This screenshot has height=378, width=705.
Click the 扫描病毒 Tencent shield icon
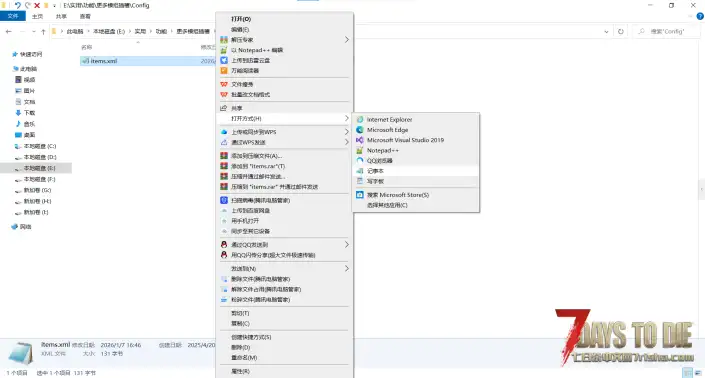pyautogui.click(x=224, y=200)
